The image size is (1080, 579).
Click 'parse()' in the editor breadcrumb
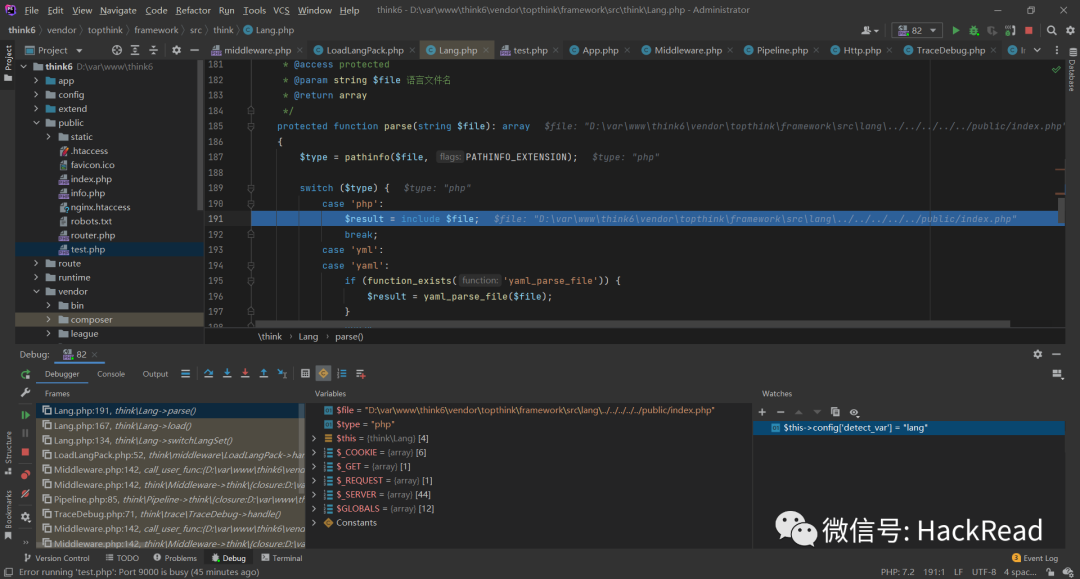(x=349, y=337)
